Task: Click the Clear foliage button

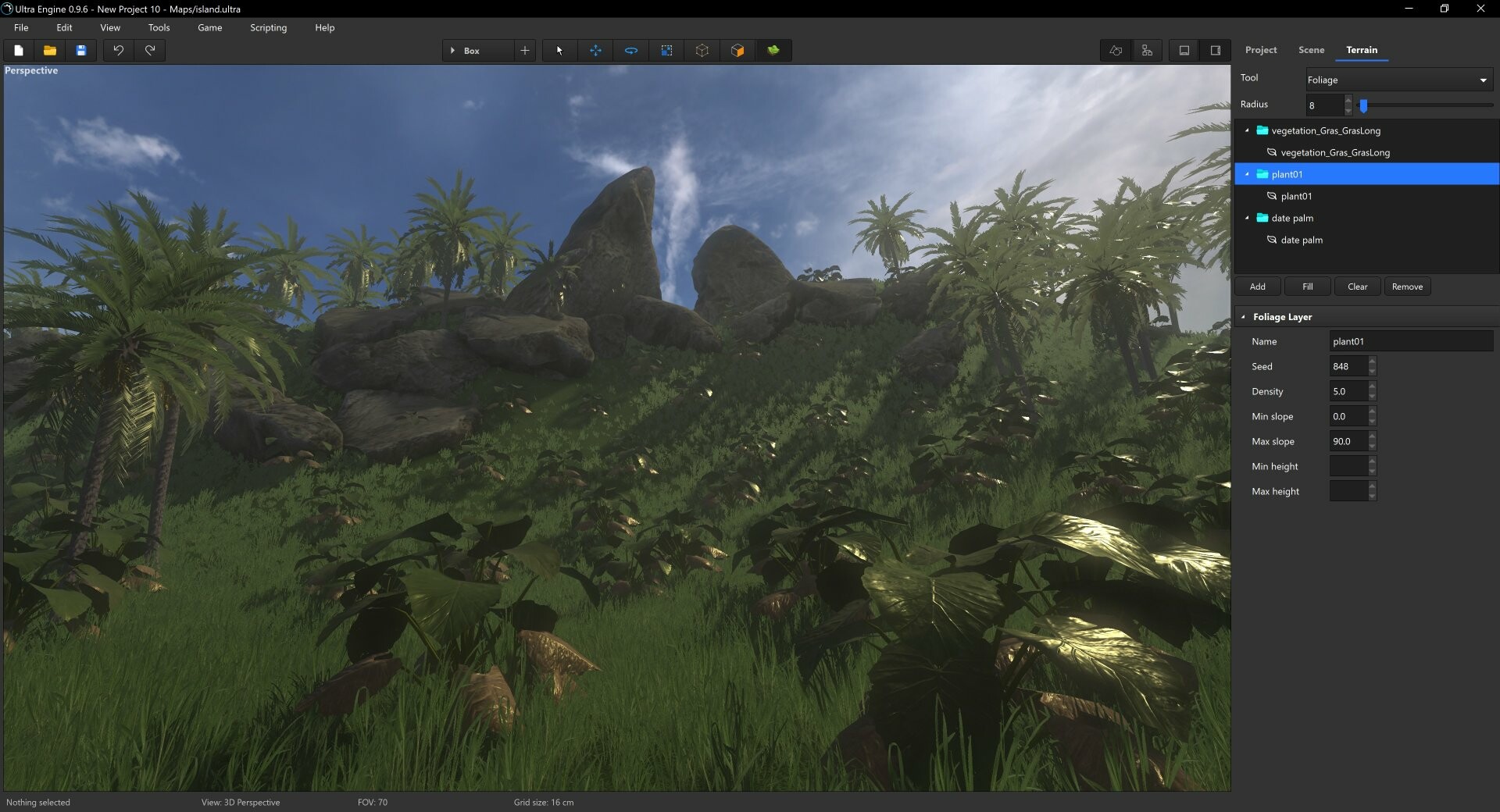Action: (x=1357, y=287)
